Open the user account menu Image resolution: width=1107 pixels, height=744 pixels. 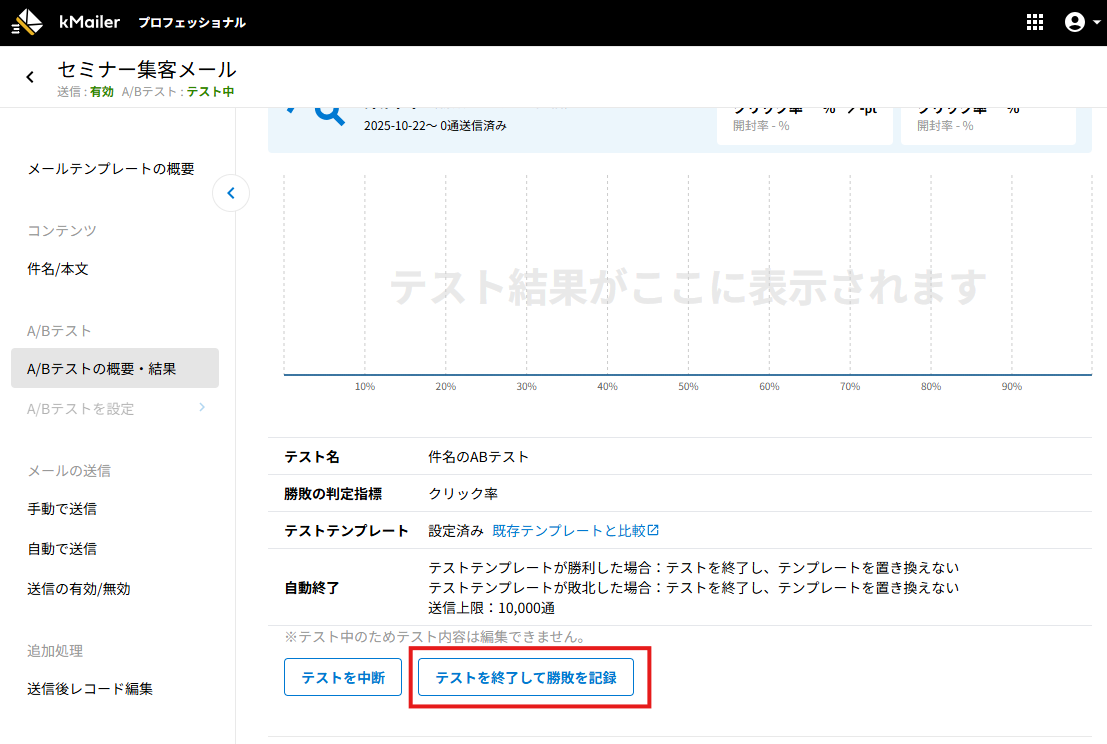pos(1076,22)
